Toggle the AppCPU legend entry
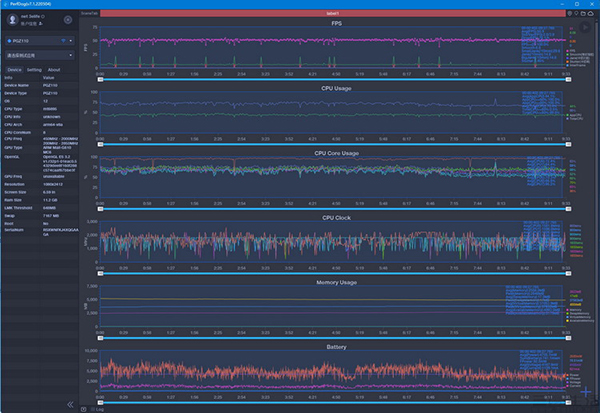This screenshot has width=600, height=413. point(574,113)
